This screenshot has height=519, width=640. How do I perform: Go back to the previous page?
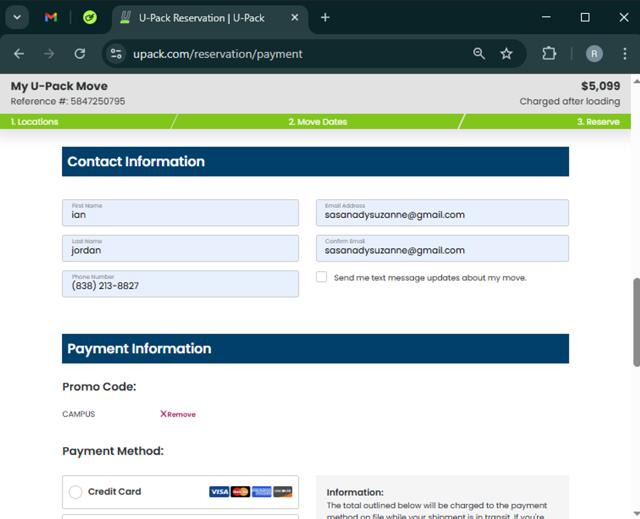coord(19,53)
